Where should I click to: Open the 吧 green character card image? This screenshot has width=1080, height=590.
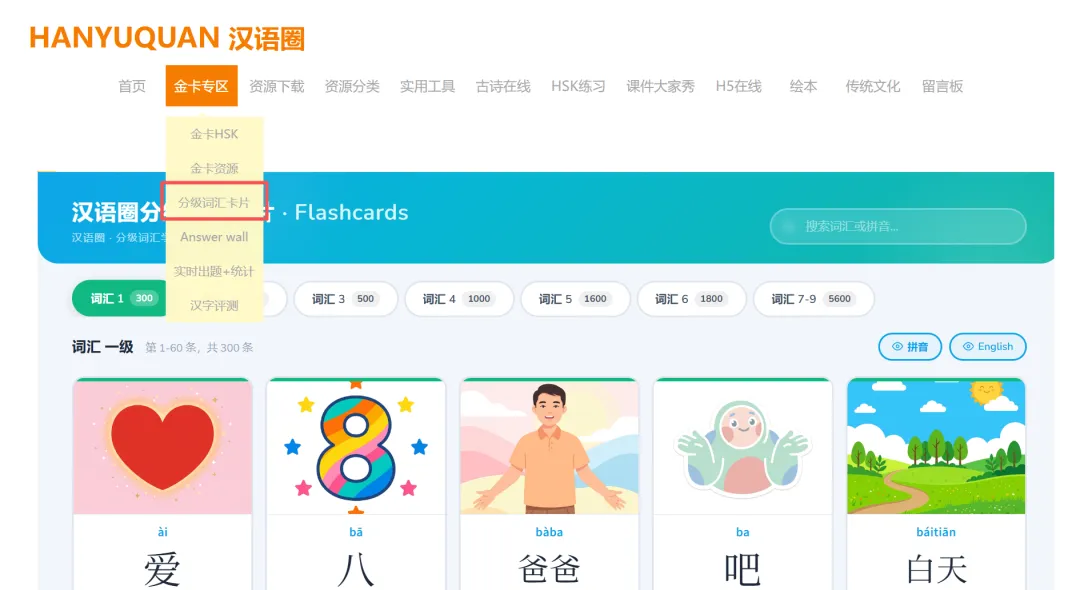click(742, 447)
